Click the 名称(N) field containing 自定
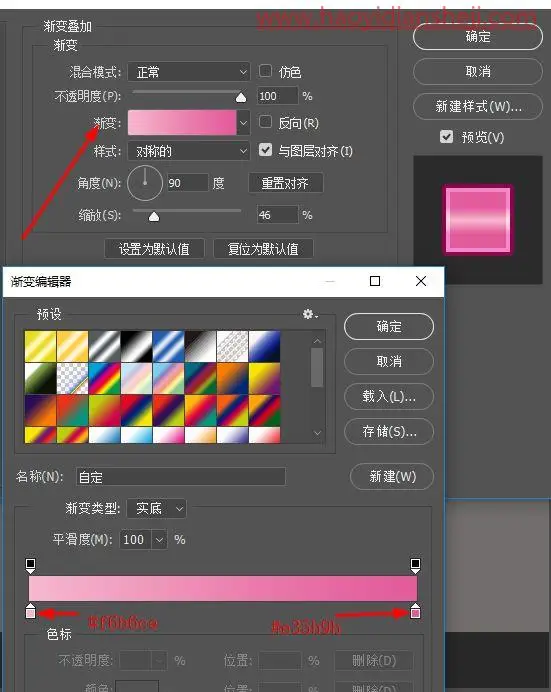 pyautogui.click(x=180, y=477)
